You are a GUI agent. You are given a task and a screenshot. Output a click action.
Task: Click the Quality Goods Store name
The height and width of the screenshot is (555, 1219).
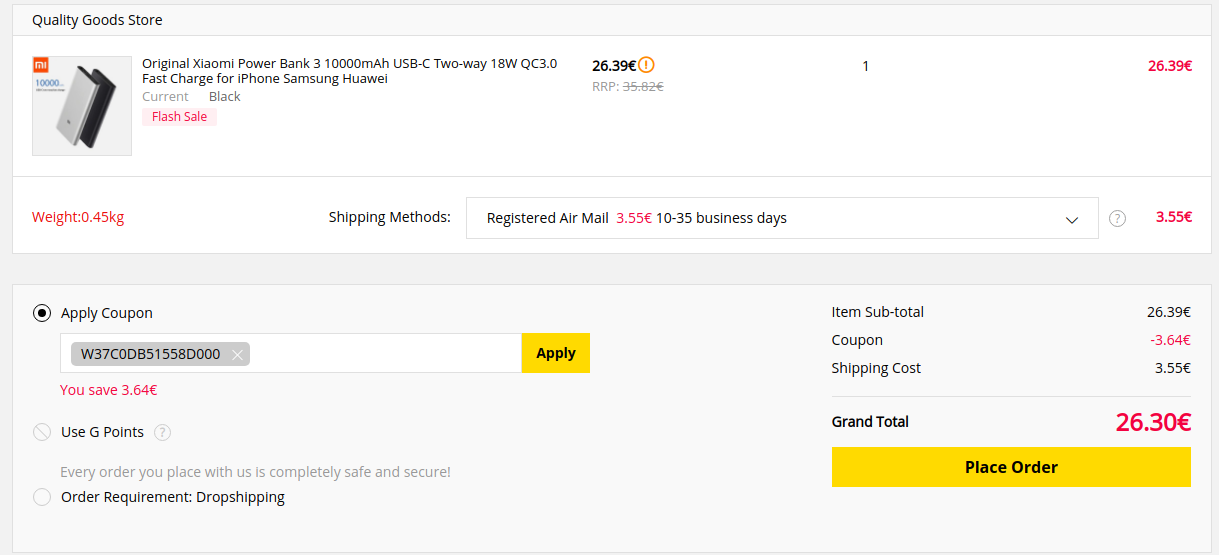[97, 20]
